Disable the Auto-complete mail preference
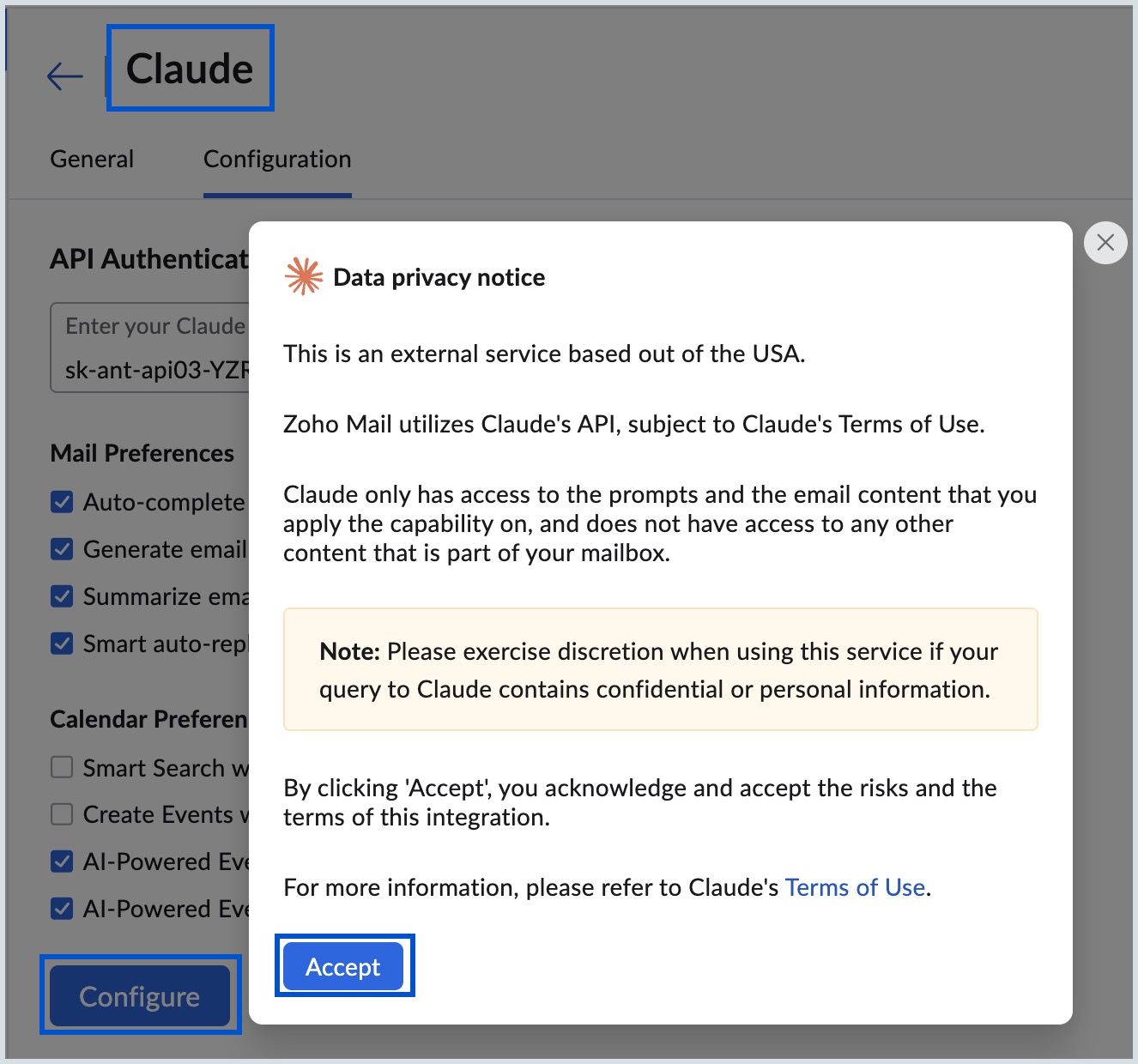1138x1064 pixels. (x=61, y=502)
